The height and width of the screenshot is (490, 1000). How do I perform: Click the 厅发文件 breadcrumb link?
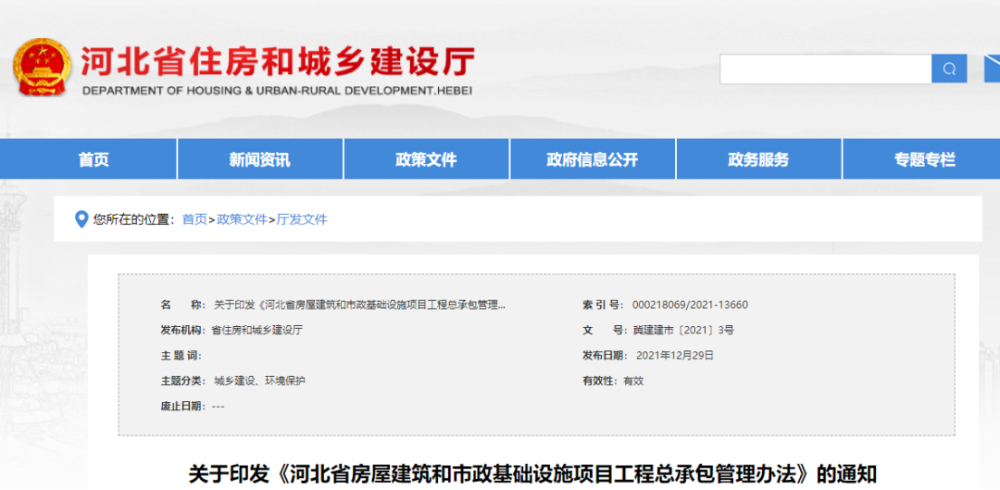coord(302,219)
